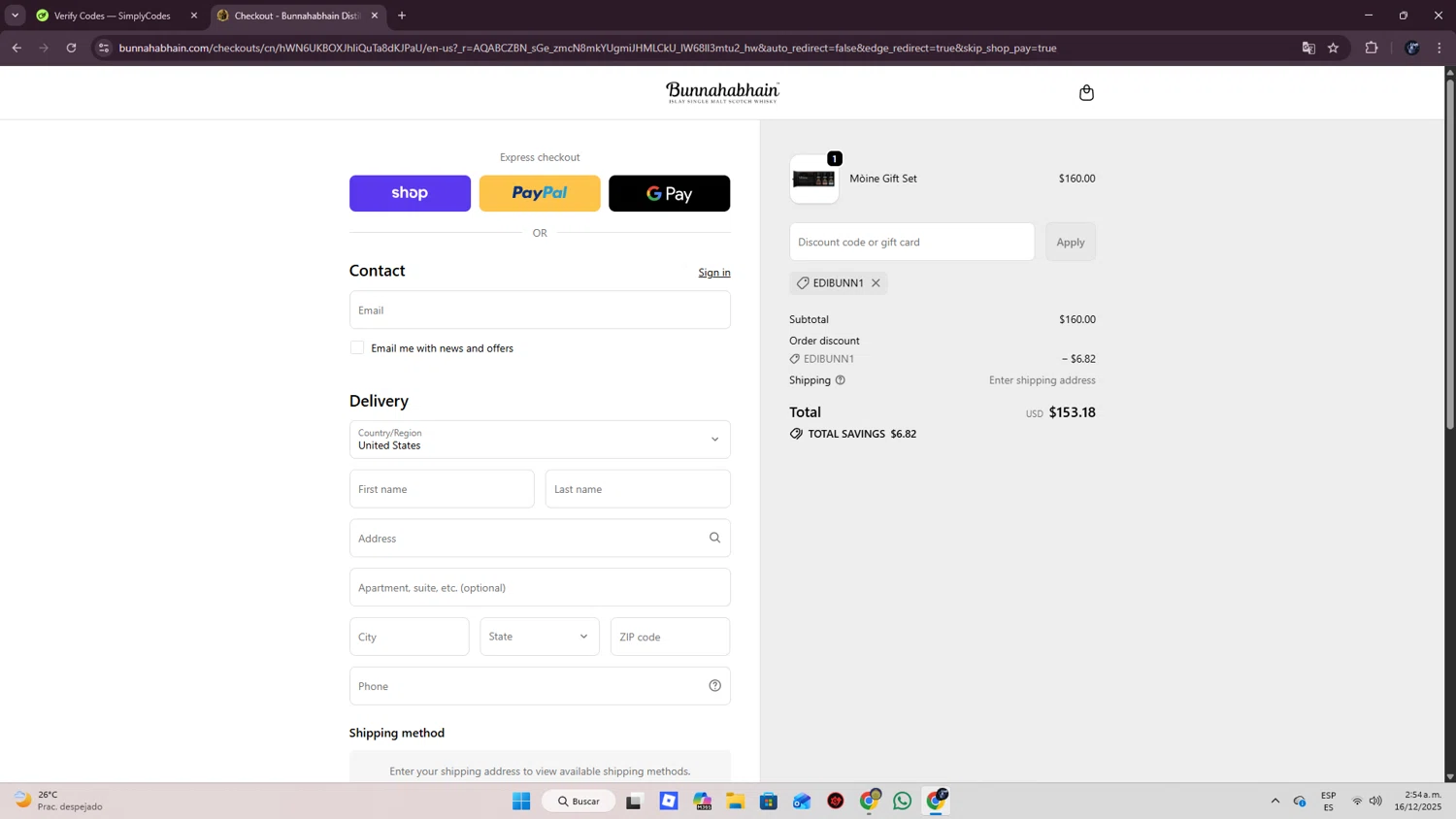Focus the First name field
This screenshot has width=1456, height=819.
pyautogui.click(x=442, y=489)
